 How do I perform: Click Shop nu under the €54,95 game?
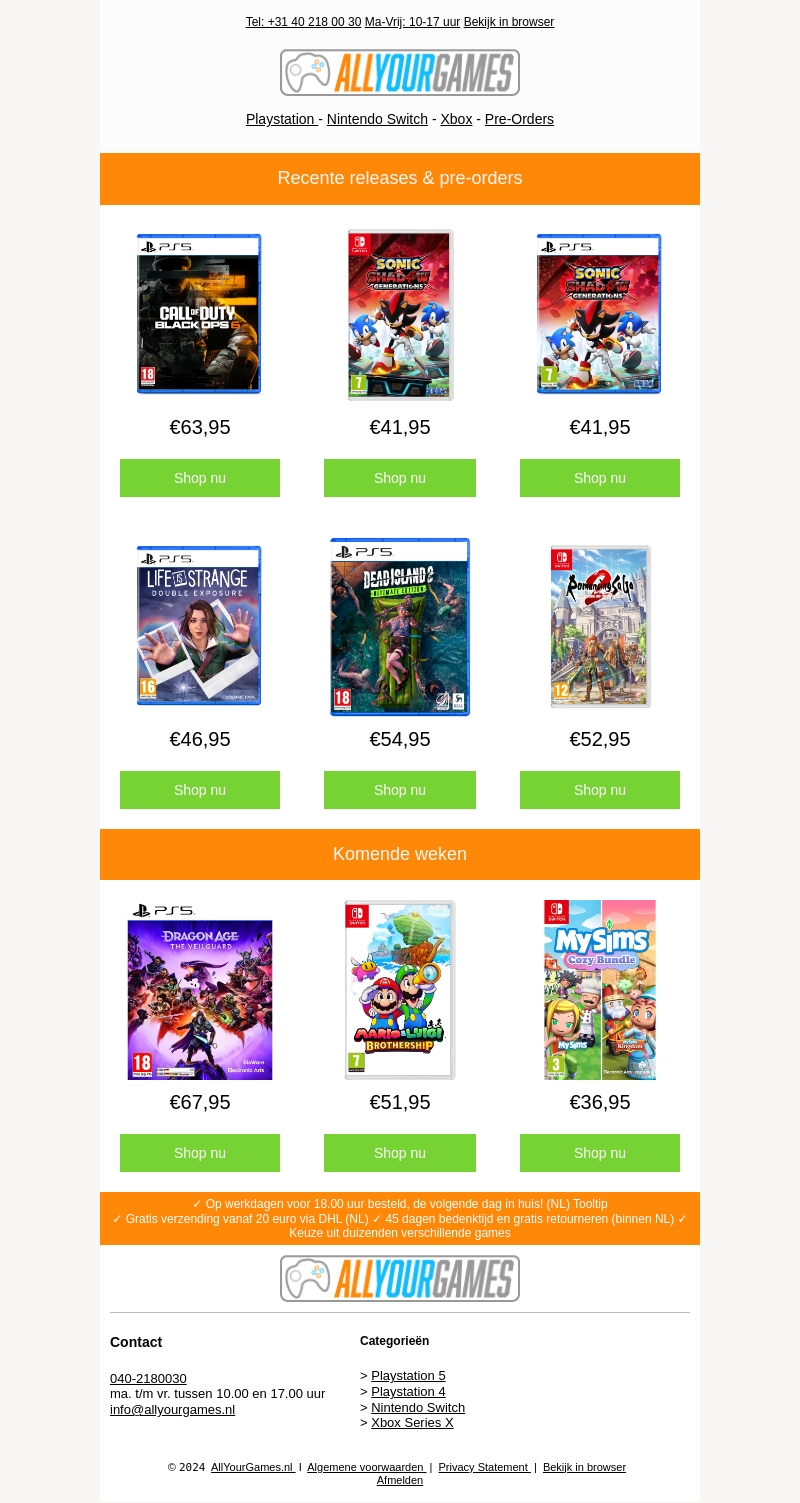pyautogui.click(x=400, y=790)
